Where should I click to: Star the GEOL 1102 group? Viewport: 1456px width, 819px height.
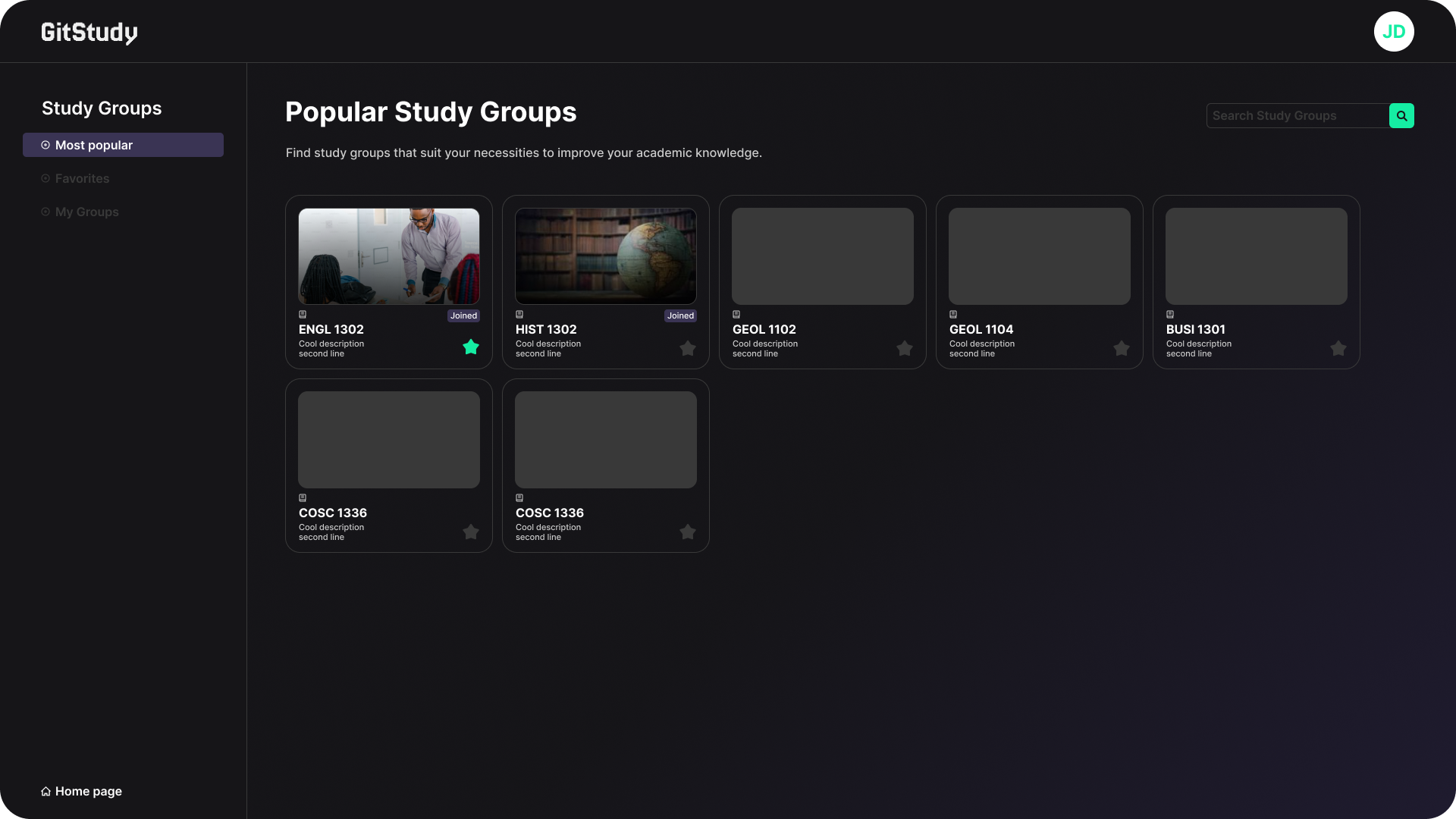pos(905,349)
